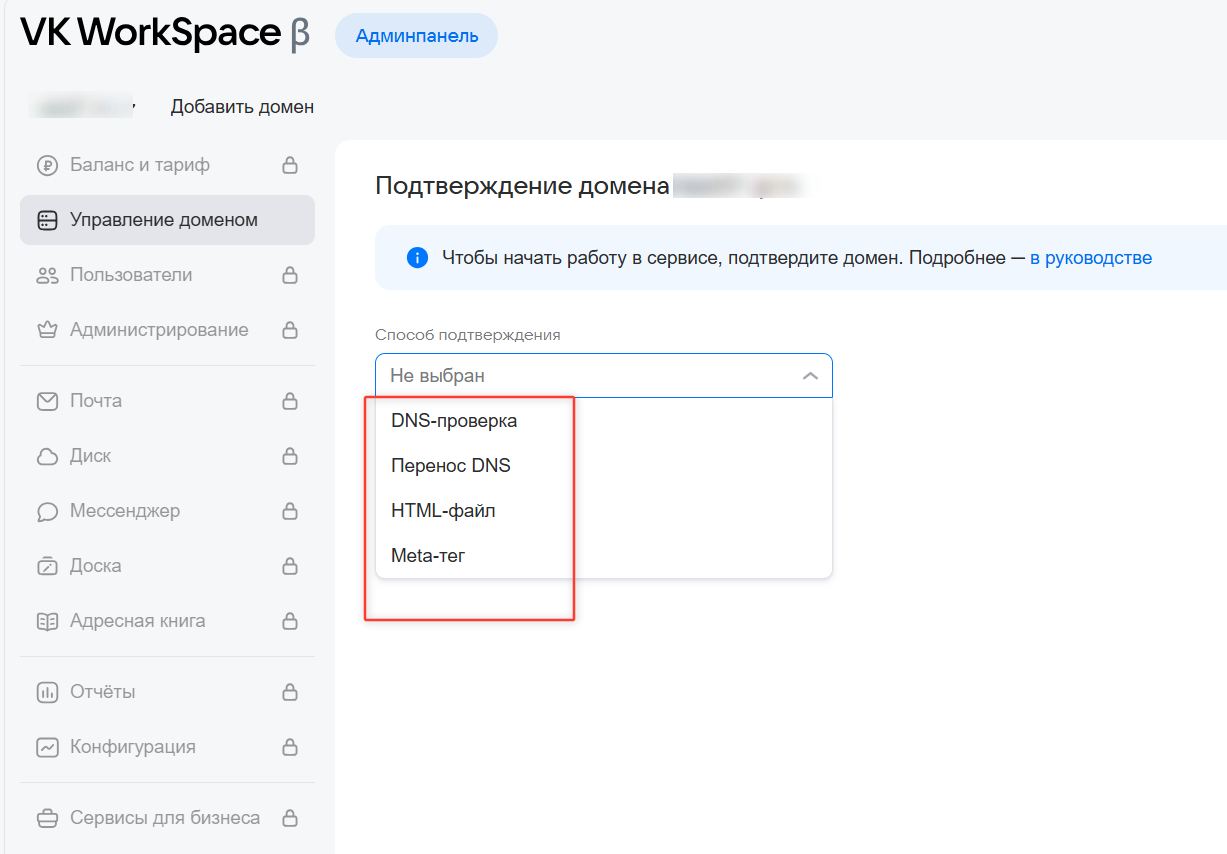Click the chat bubble icon for Мессенджер
Viewport: 1227px width, 854px height.
(x=47, y=511)
